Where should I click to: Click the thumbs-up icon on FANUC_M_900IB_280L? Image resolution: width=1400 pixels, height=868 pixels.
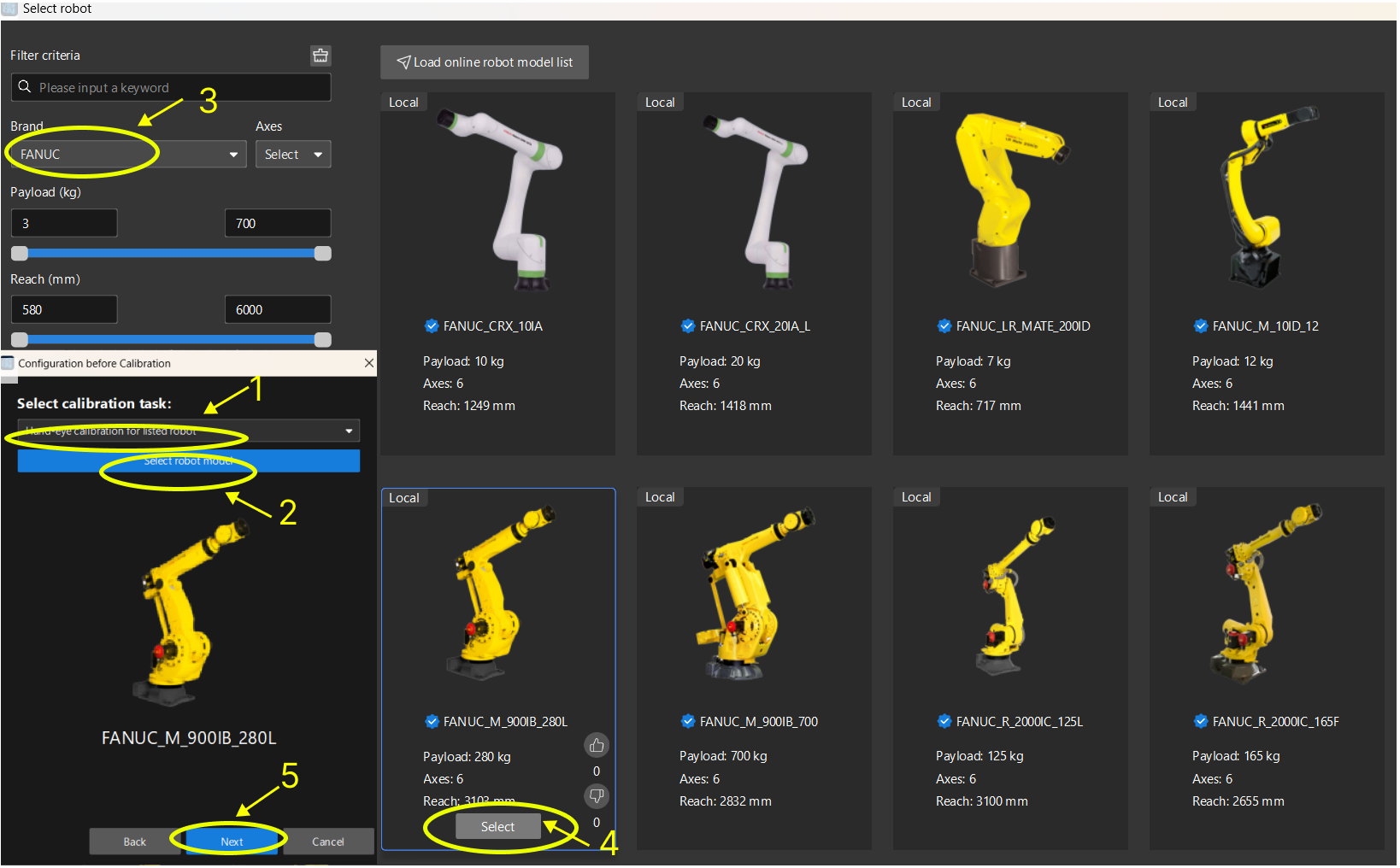pyautogui.click(x=596, y=745)
